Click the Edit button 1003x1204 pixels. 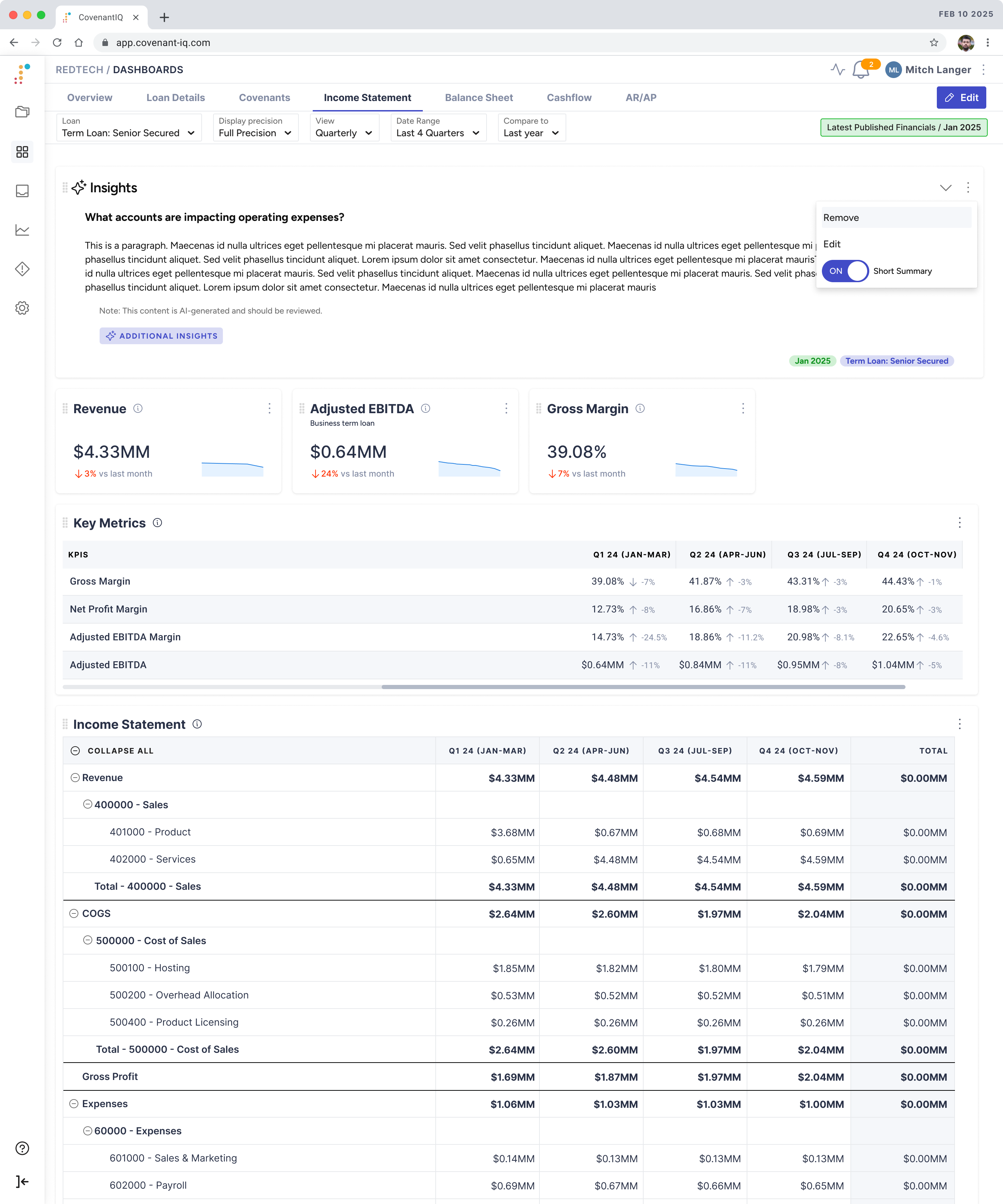click(x=961, y=98)
